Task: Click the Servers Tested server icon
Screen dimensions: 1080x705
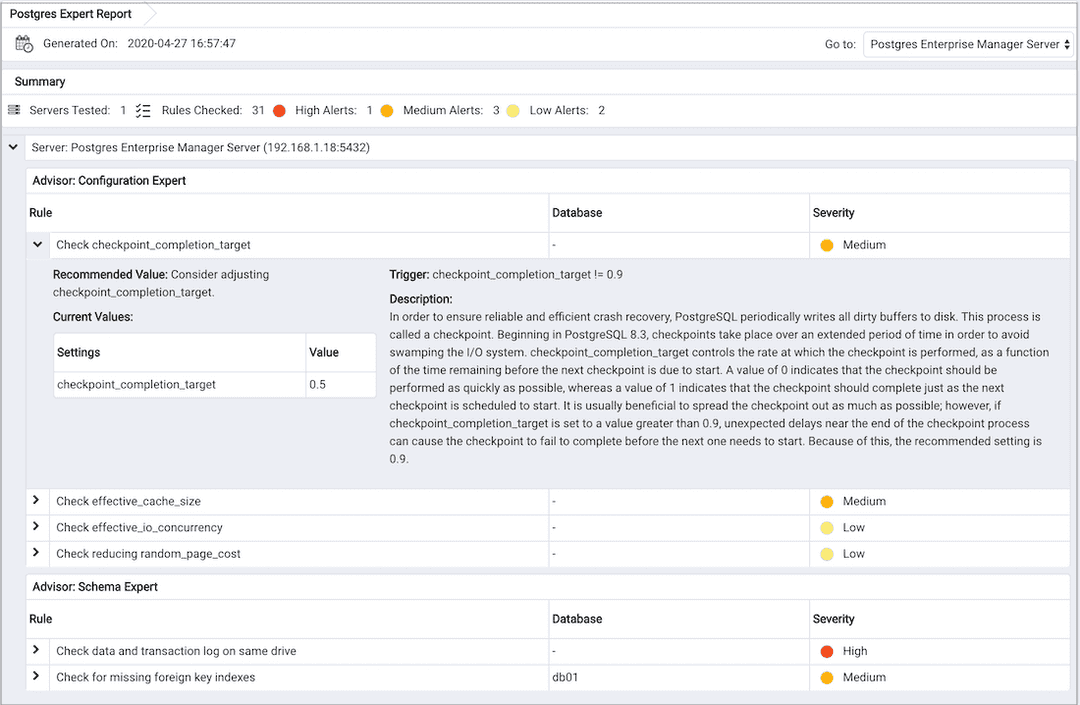Action: (14, 110)
